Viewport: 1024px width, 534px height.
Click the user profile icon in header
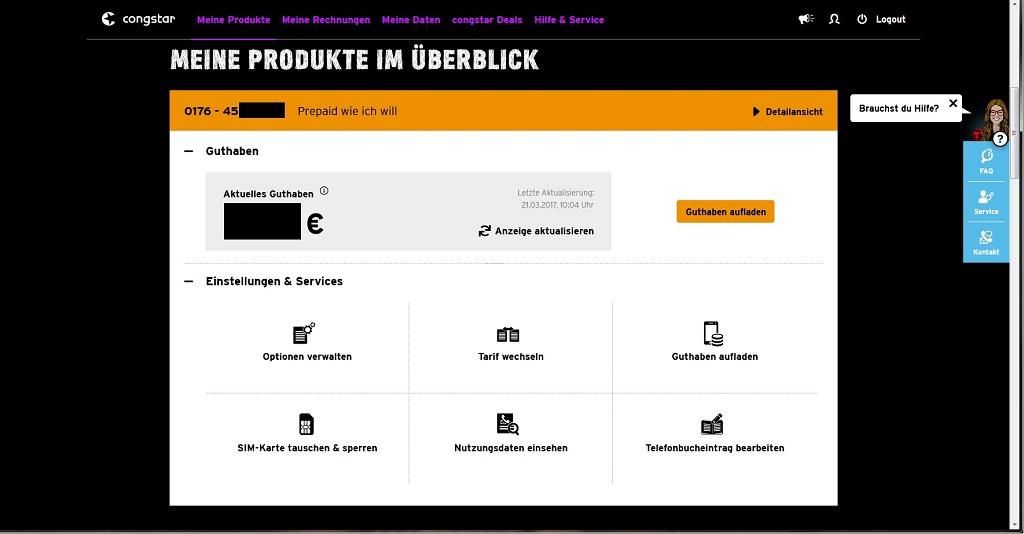point(834,19)
